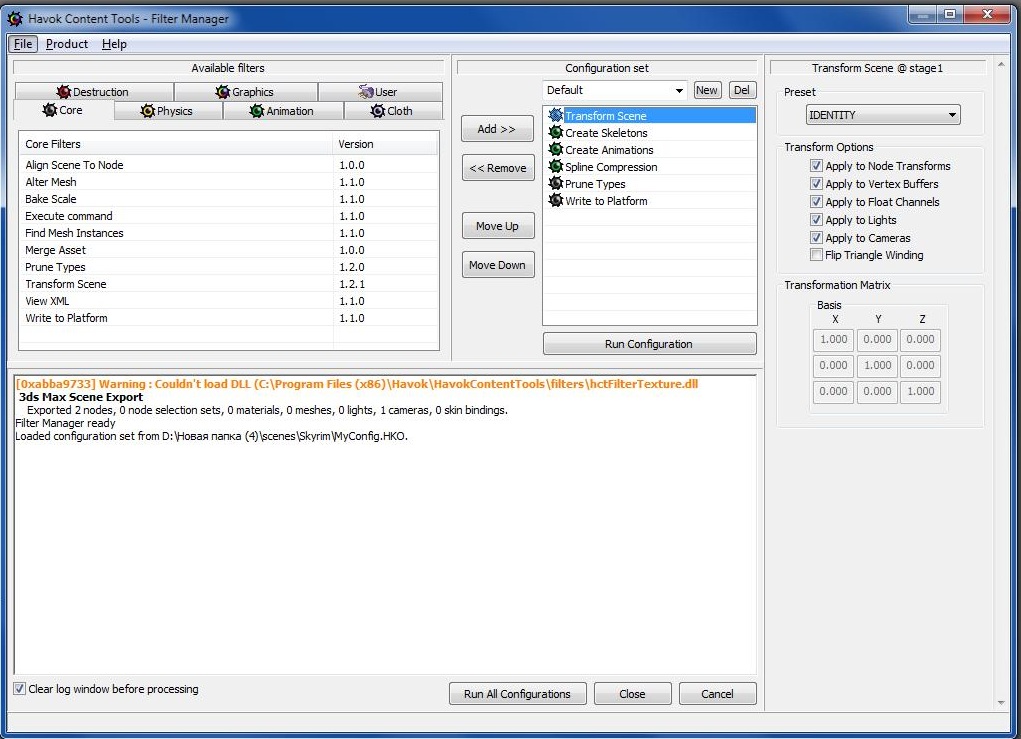The width and height of the screenshot is (1021, 739).
Task: Select Alter Mesh in Core Filters
Action: 229,182
